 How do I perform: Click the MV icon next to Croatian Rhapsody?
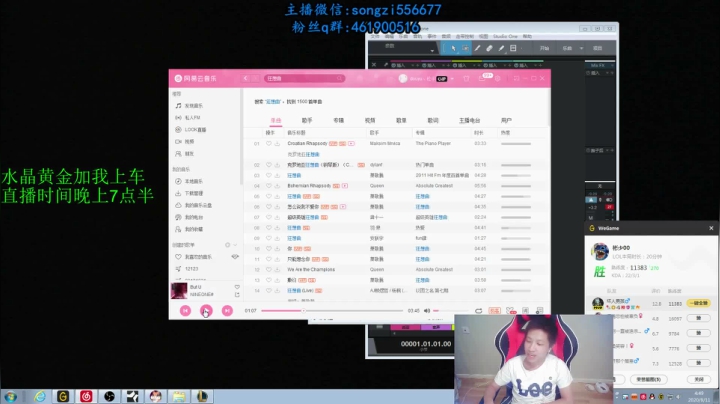[351, 144]
